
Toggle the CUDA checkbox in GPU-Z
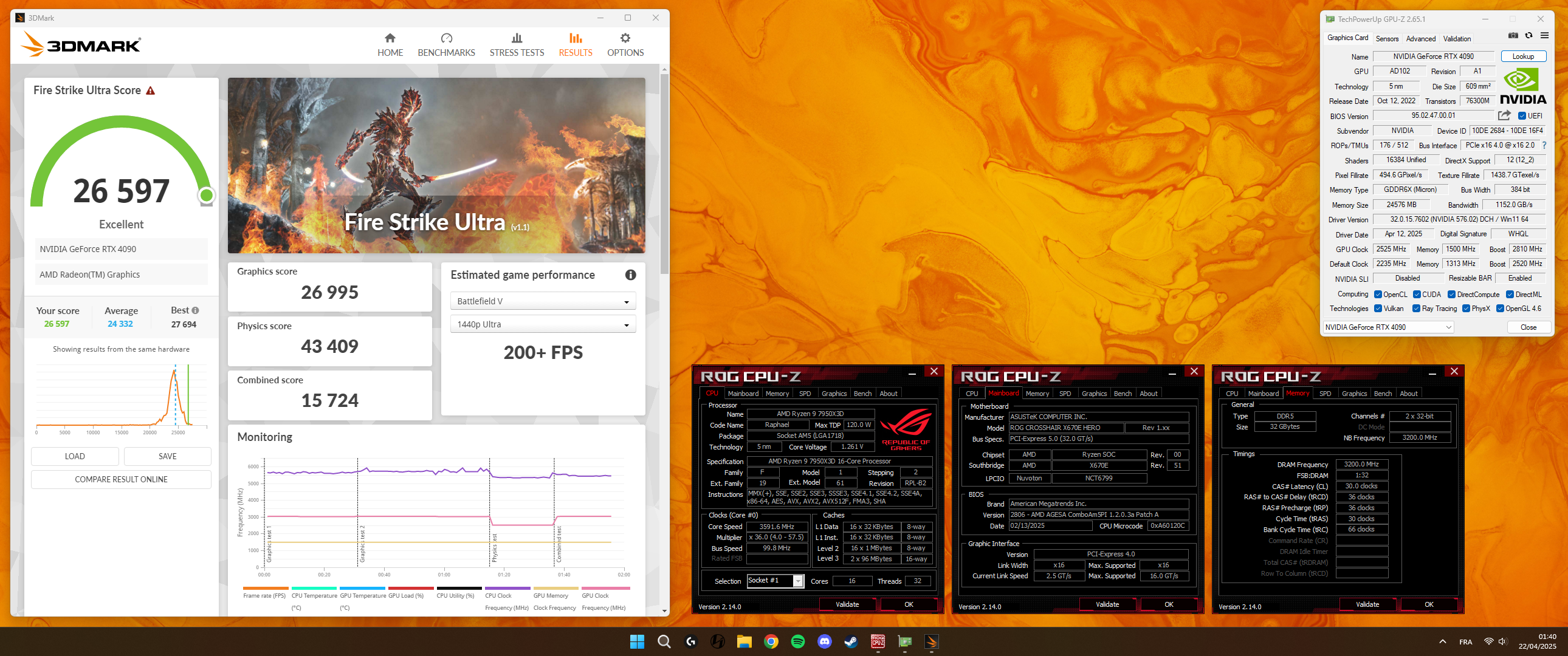coord(1417,295)
